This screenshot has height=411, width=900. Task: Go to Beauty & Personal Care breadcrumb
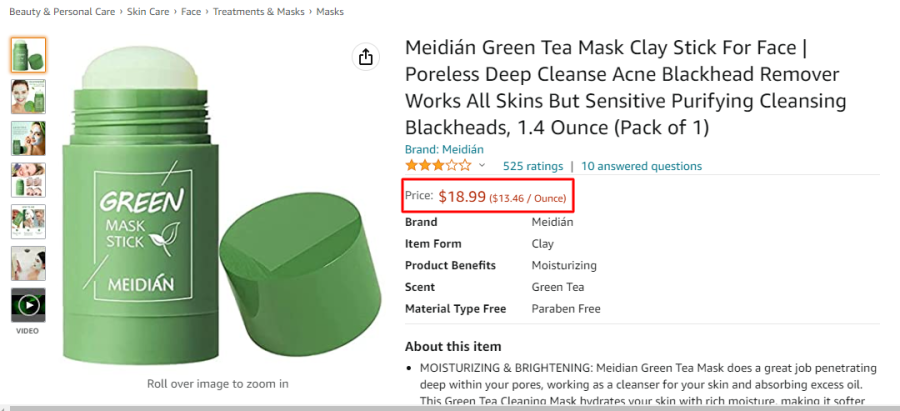(x=62, y=11)
